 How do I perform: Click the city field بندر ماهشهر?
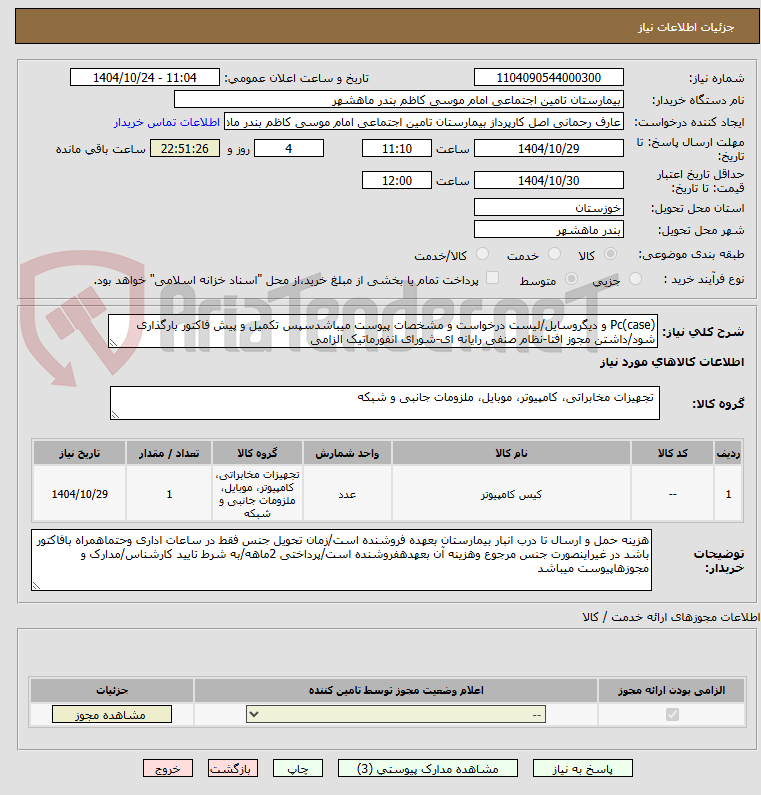click(x=549, y=229)
